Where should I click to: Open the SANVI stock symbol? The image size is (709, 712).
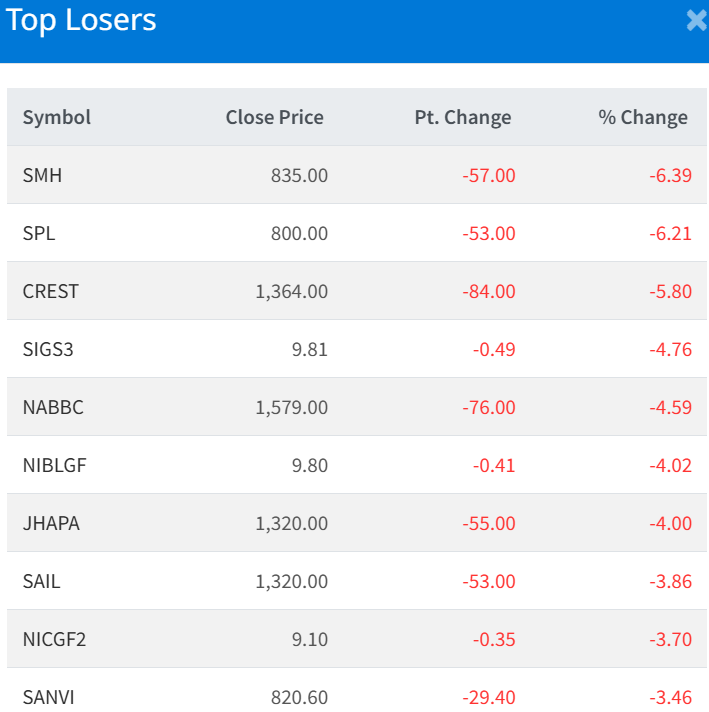point(47,696)
